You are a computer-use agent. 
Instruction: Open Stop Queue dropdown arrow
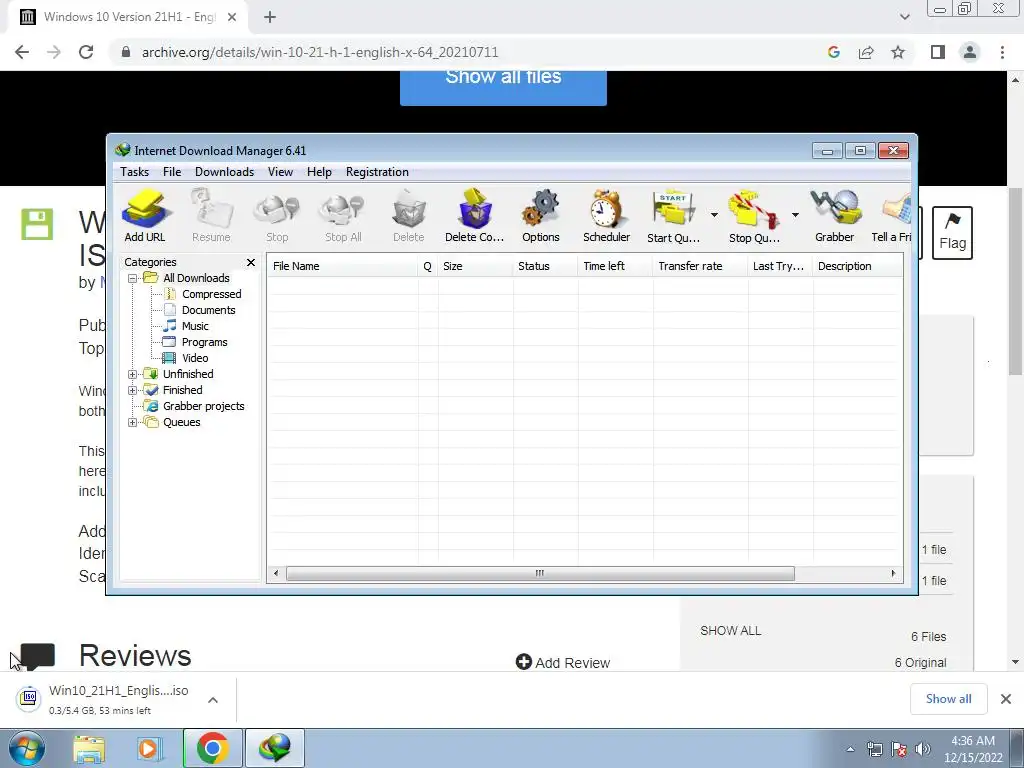tap(795, 215)
